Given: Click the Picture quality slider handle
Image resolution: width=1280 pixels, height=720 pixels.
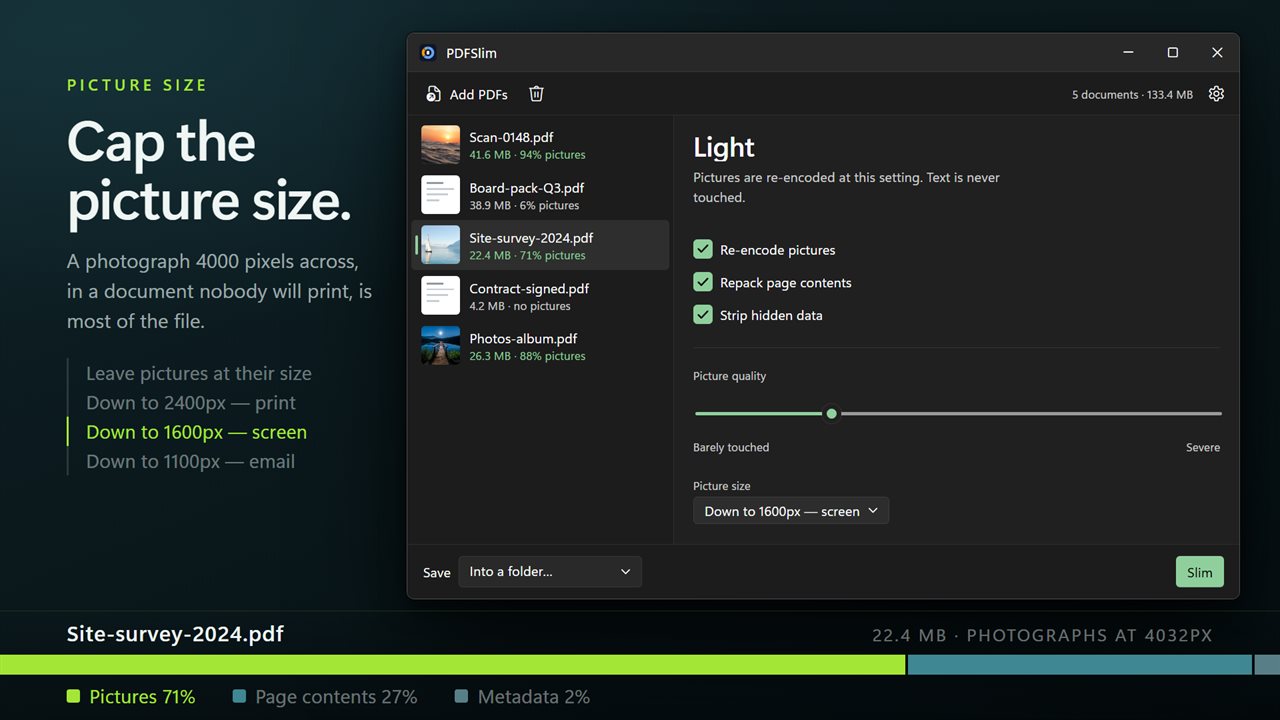Looking at the screenshot, I should (831, 413).
